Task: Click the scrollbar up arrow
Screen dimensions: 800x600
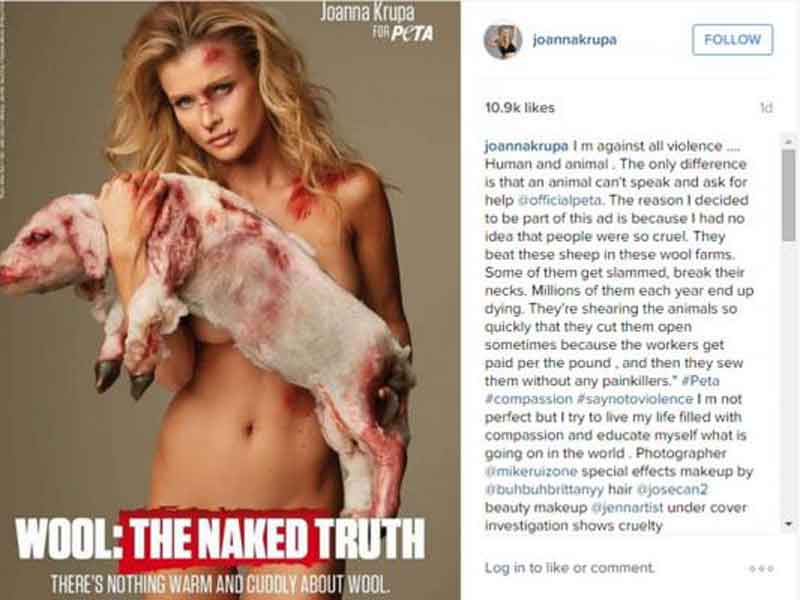Action: (789, 141)
